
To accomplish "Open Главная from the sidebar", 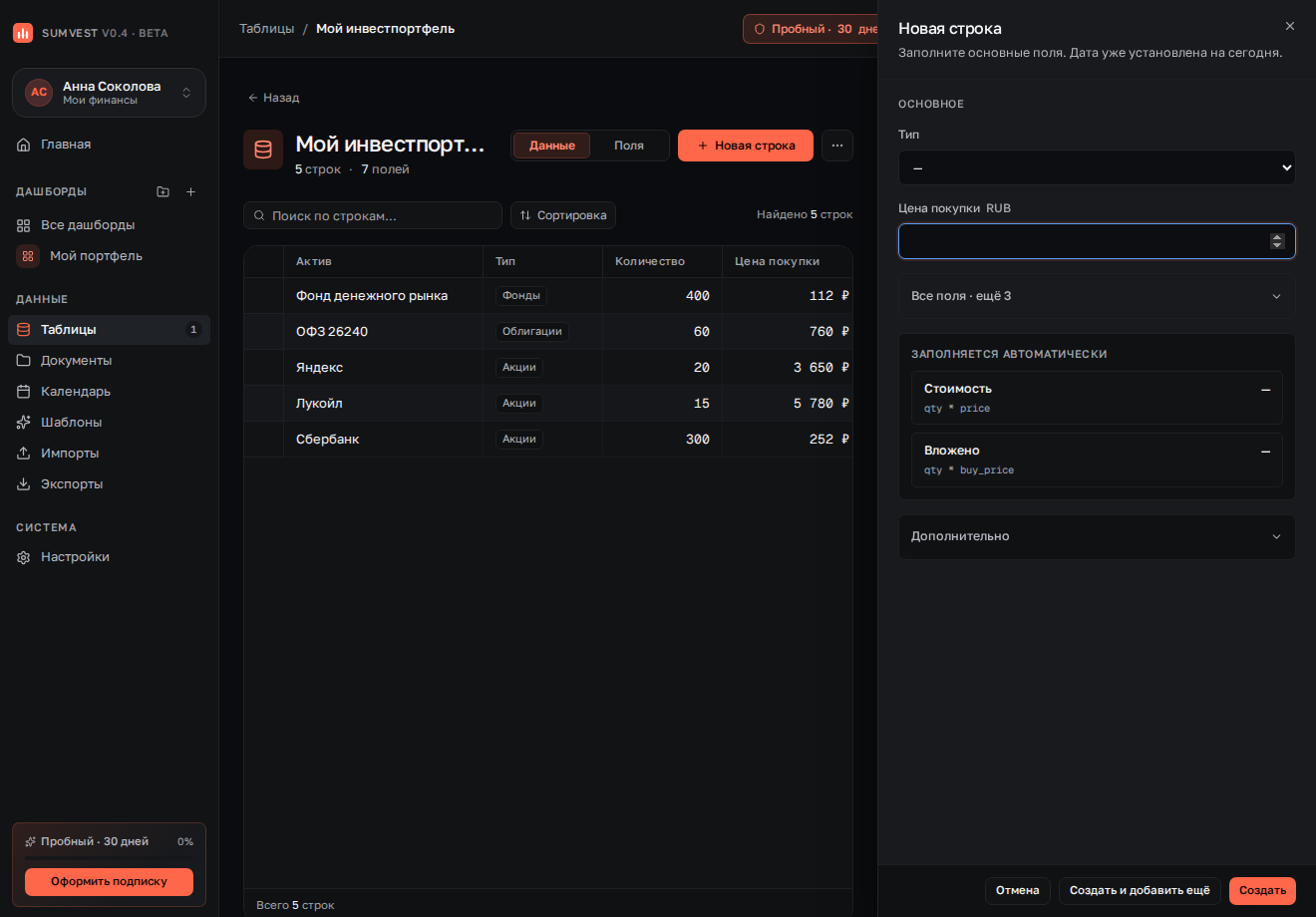I will [110, 145].
